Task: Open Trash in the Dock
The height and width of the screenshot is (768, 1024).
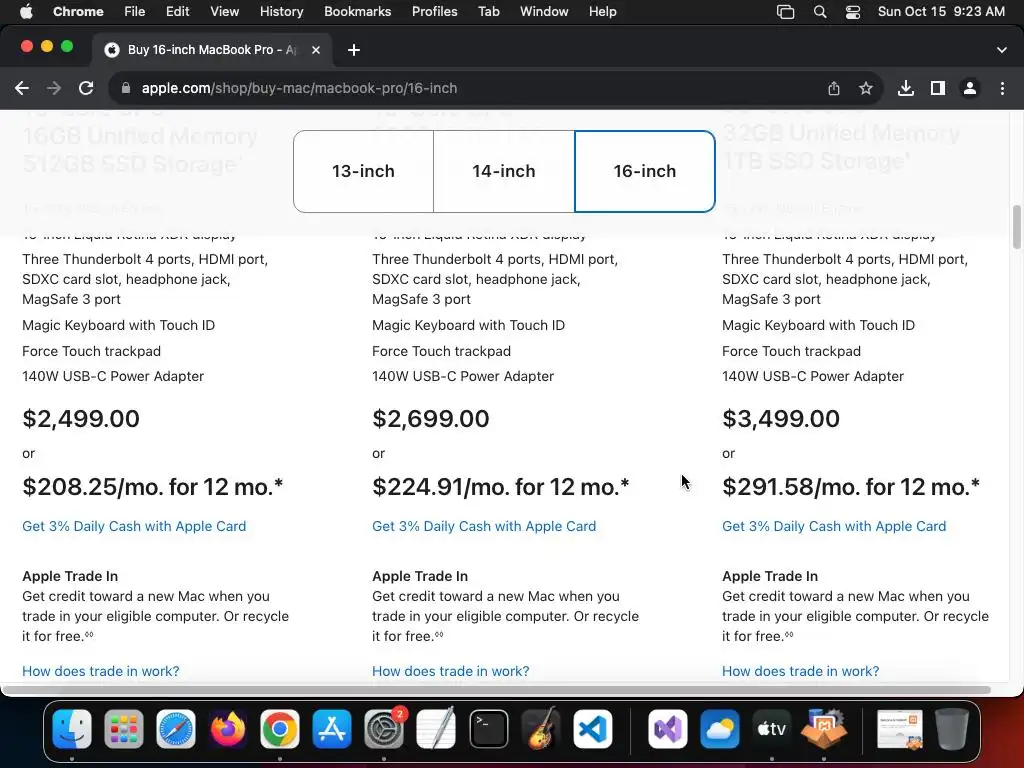Action: point(952,729)
